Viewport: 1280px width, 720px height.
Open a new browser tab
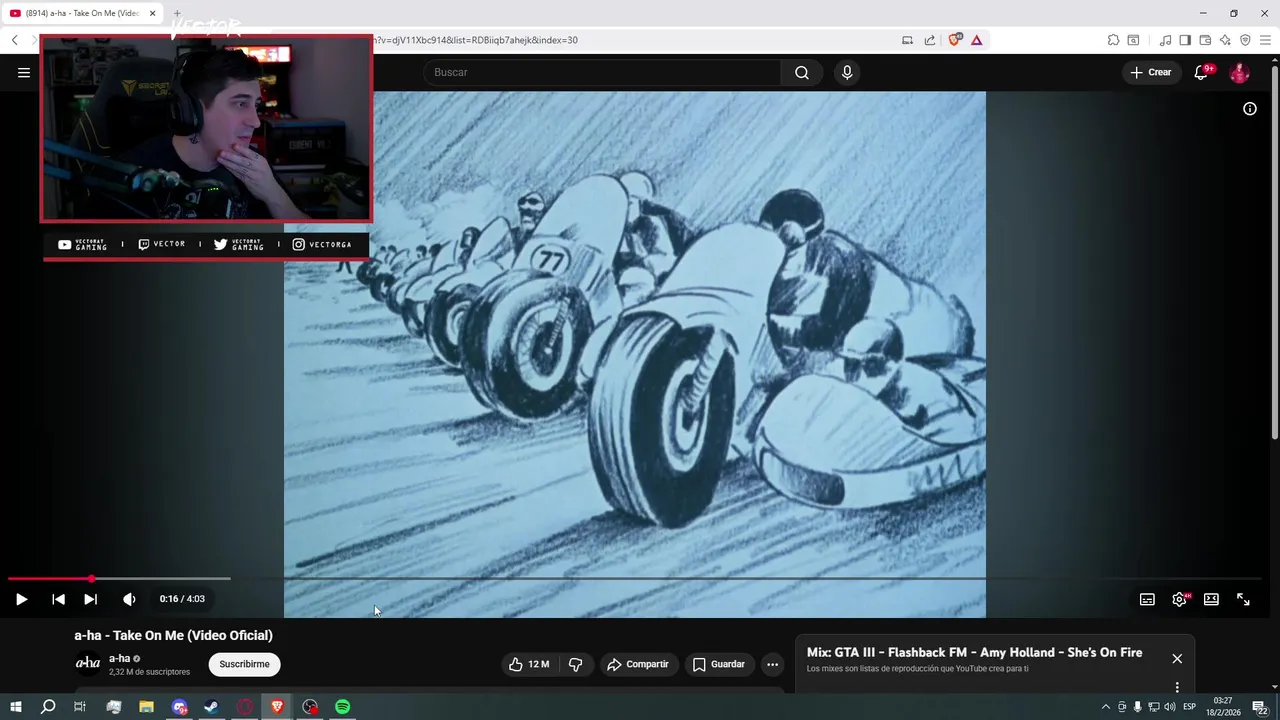177,13
